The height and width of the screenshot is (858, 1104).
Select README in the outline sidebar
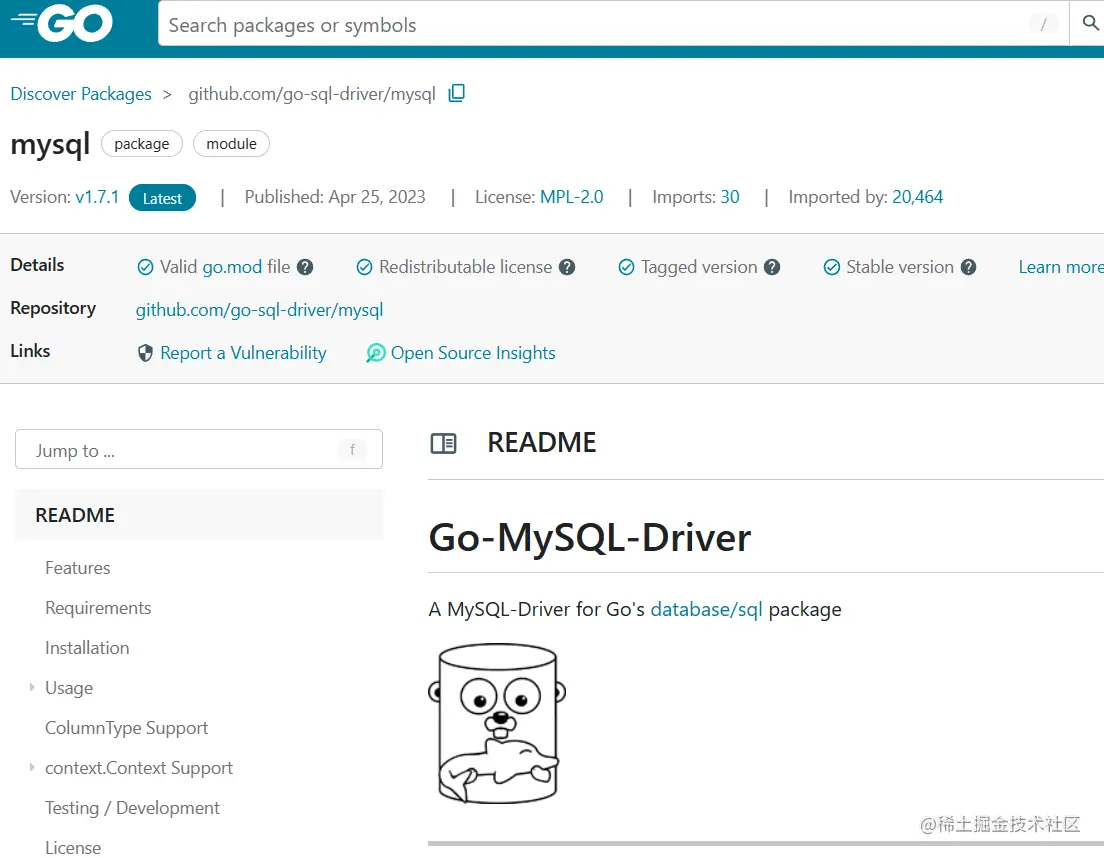pyautogui.click(x=199, y=515)
